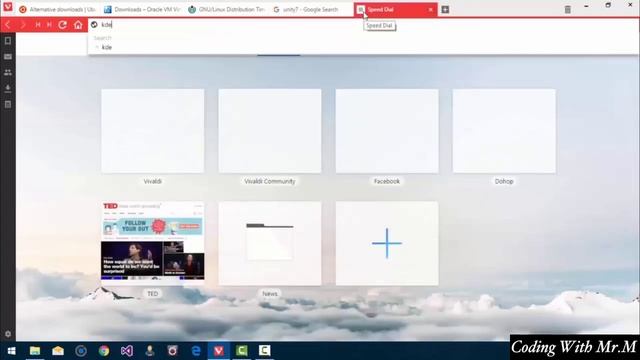
Task: Open Vivaldi settings gear icon
Action: (8, 334)
